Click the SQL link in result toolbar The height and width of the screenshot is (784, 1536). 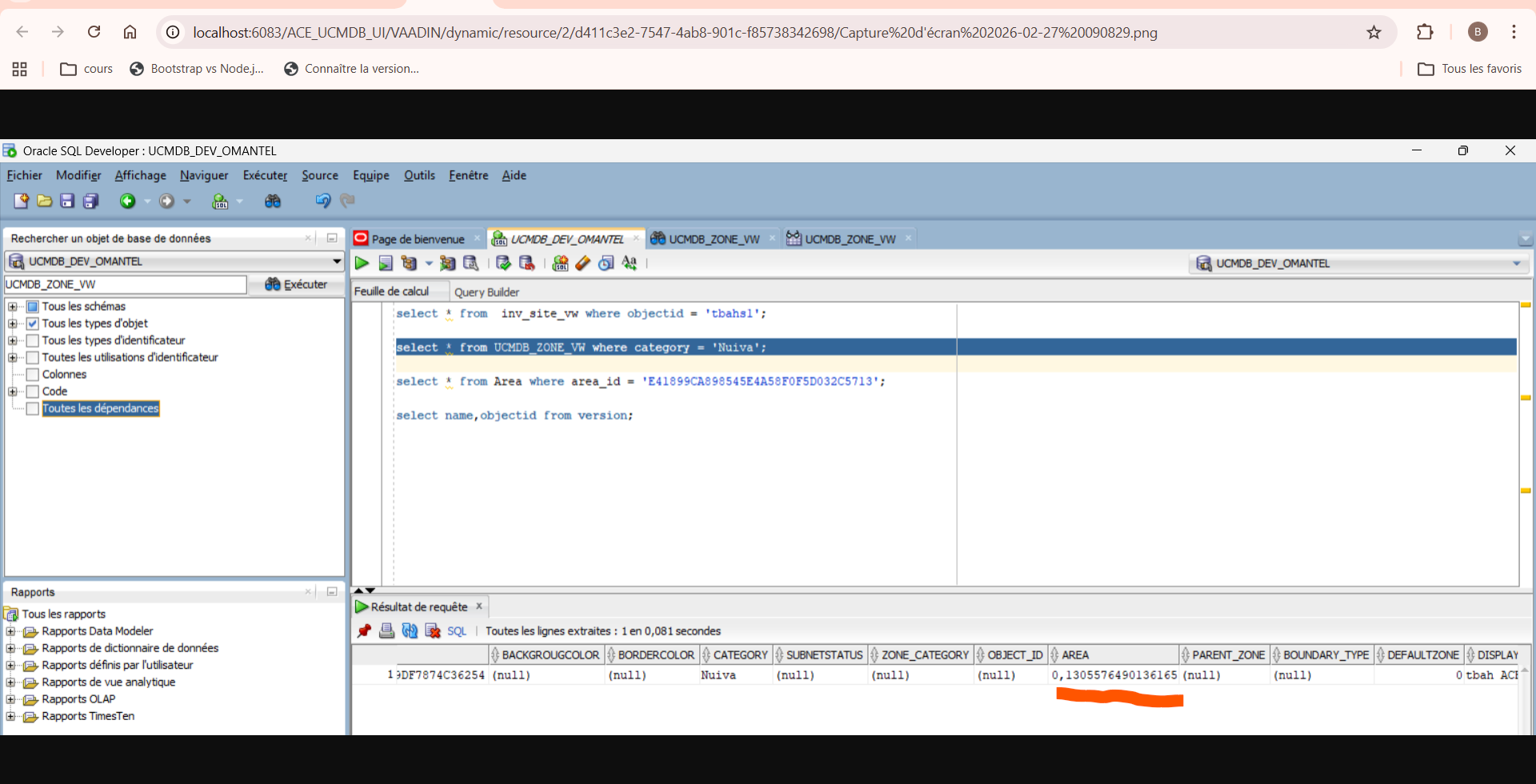(457, 631)
